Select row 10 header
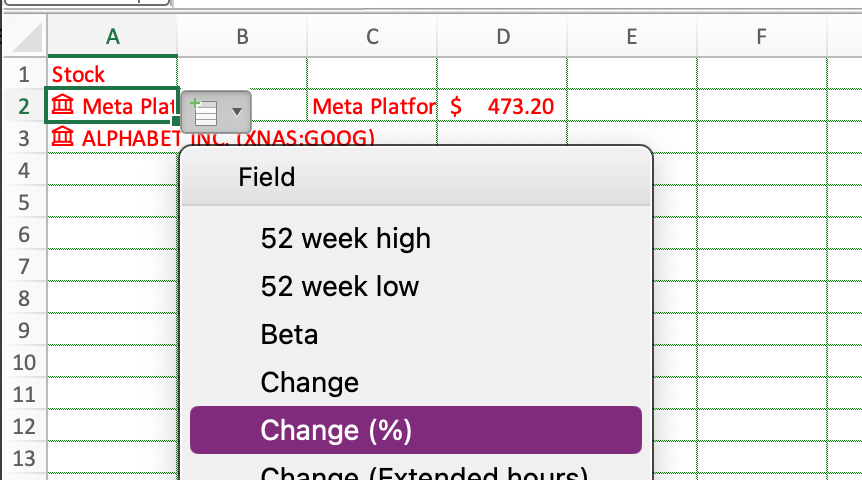The width and height of the screenshot is (862, 480). pos(24,362)
